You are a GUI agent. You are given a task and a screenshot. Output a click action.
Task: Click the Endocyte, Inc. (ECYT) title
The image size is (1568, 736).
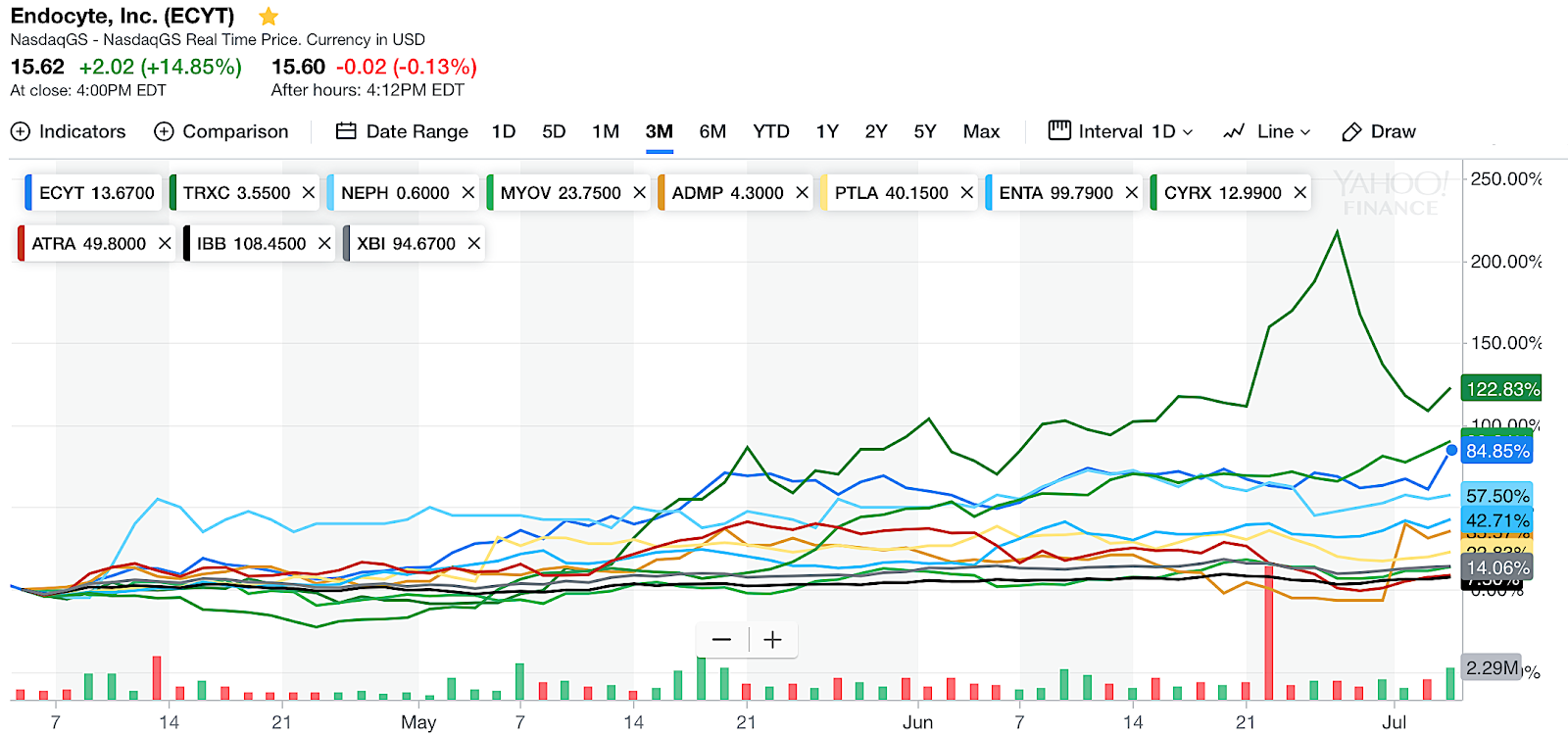tap(122, 16)
